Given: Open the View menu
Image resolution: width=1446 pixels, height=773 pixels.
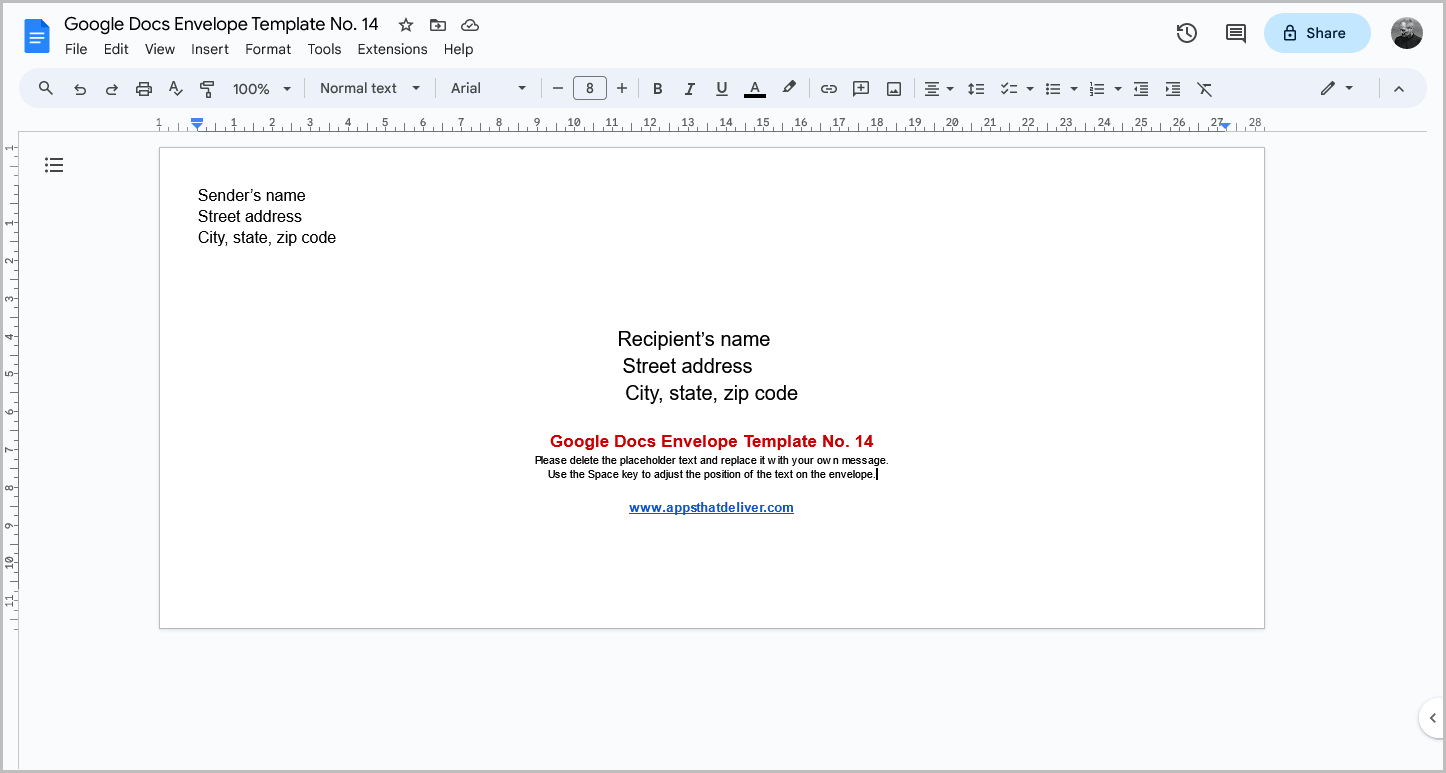Looking at the screenshot, I should [160, 49].
